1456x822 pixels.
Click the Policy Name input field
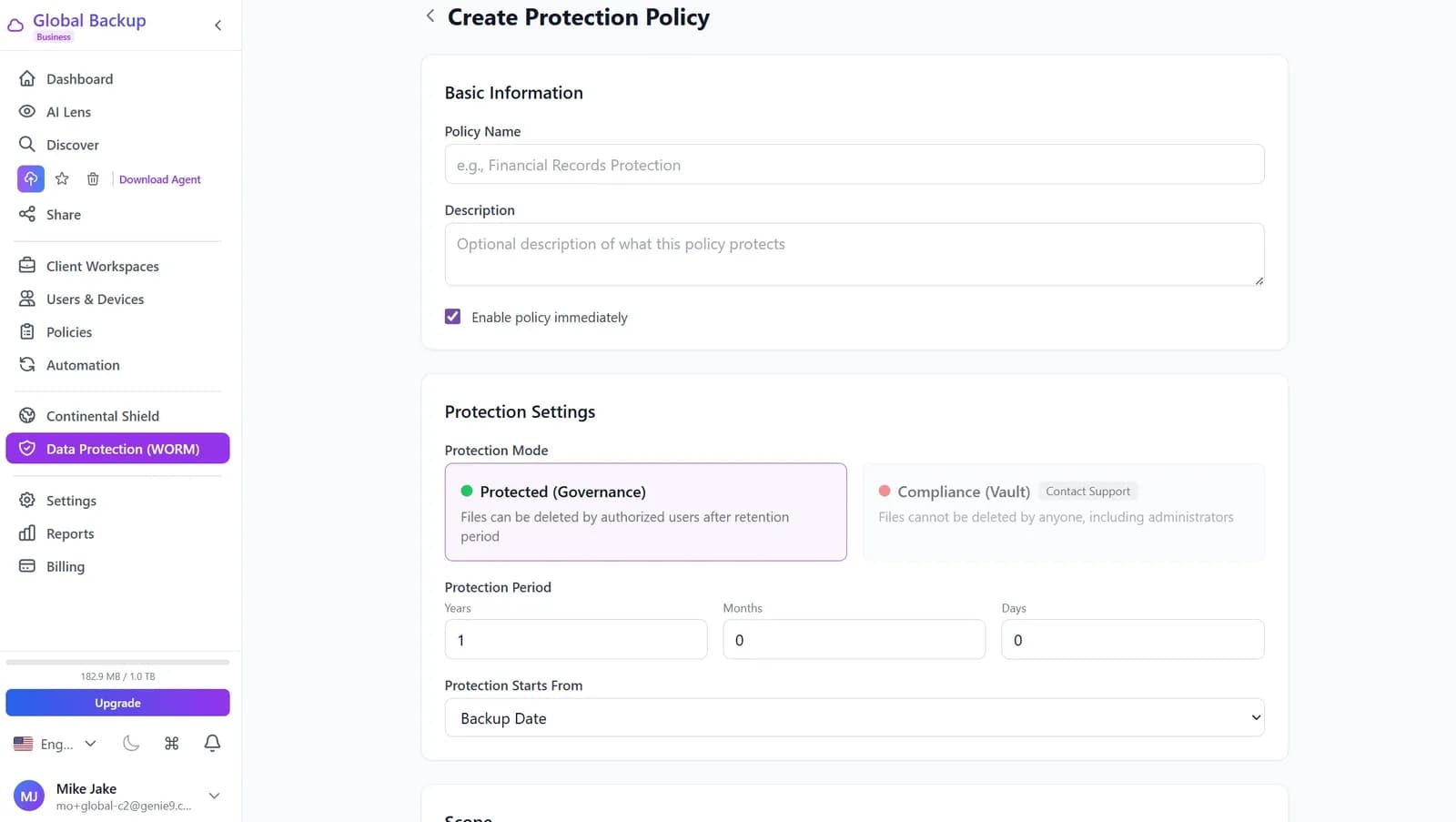pos(854,165)
